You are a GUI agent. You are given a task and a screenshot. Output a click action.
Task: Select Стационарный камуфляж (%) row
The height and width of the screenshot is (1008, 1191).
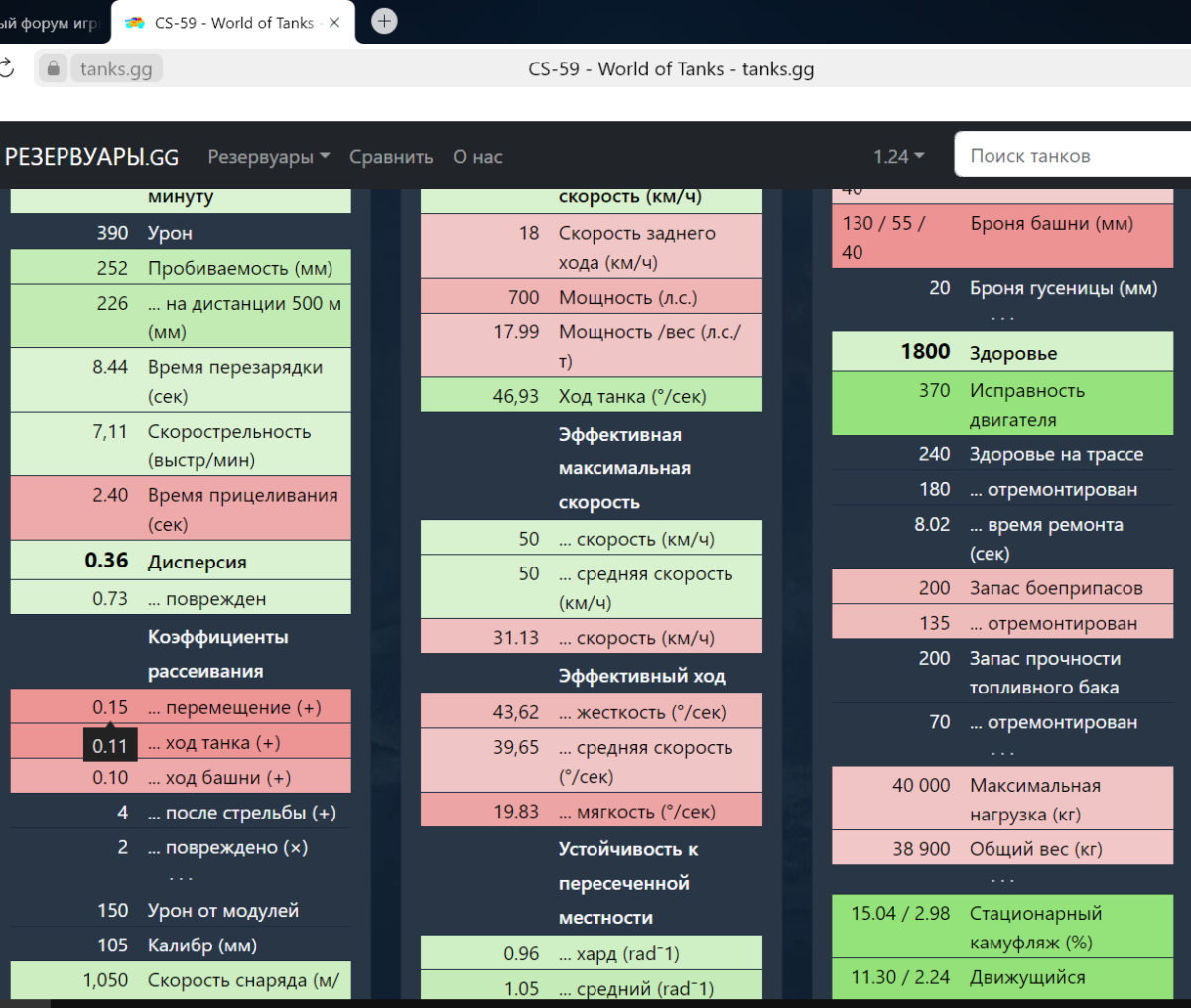[1002, 927]
